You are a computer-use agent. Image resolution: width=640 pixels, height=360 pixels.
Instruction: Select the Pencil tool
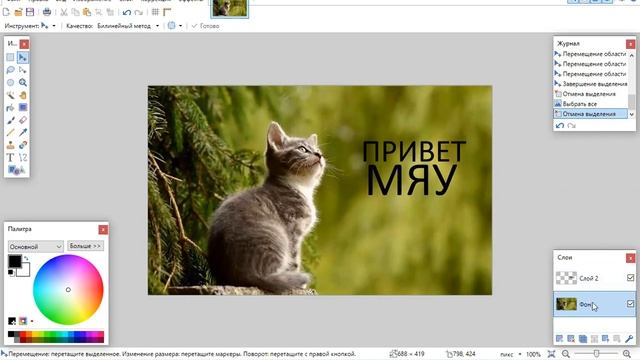(x=10, y=133)
